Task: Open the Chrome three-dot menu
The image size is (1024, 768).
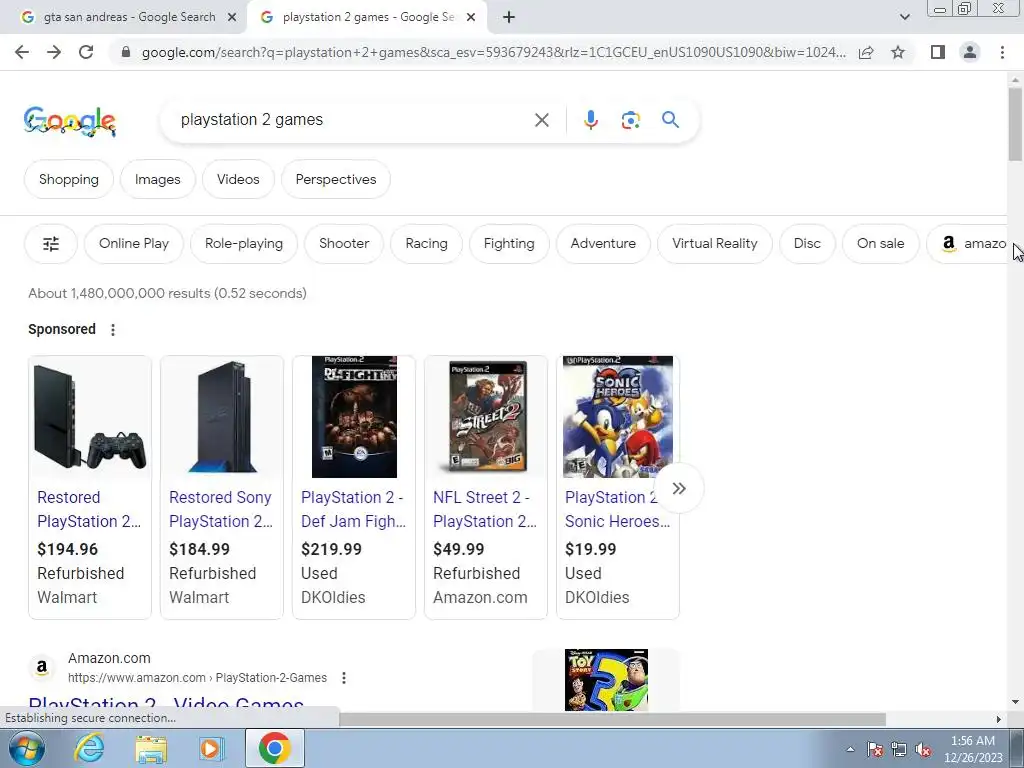Action: [x=1002, y=52]
